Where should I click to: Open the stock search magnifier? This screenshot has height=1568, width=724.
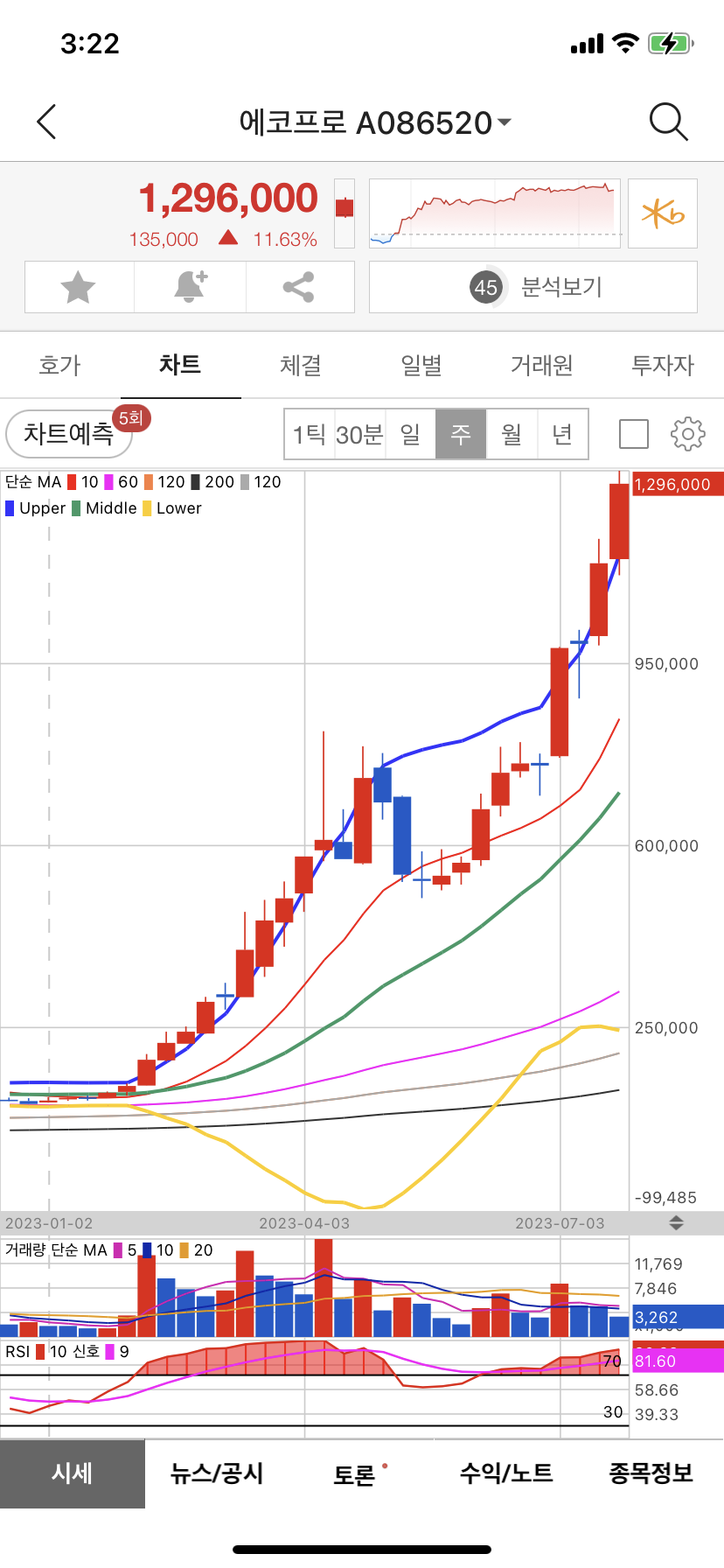click(x=669, y=122)
